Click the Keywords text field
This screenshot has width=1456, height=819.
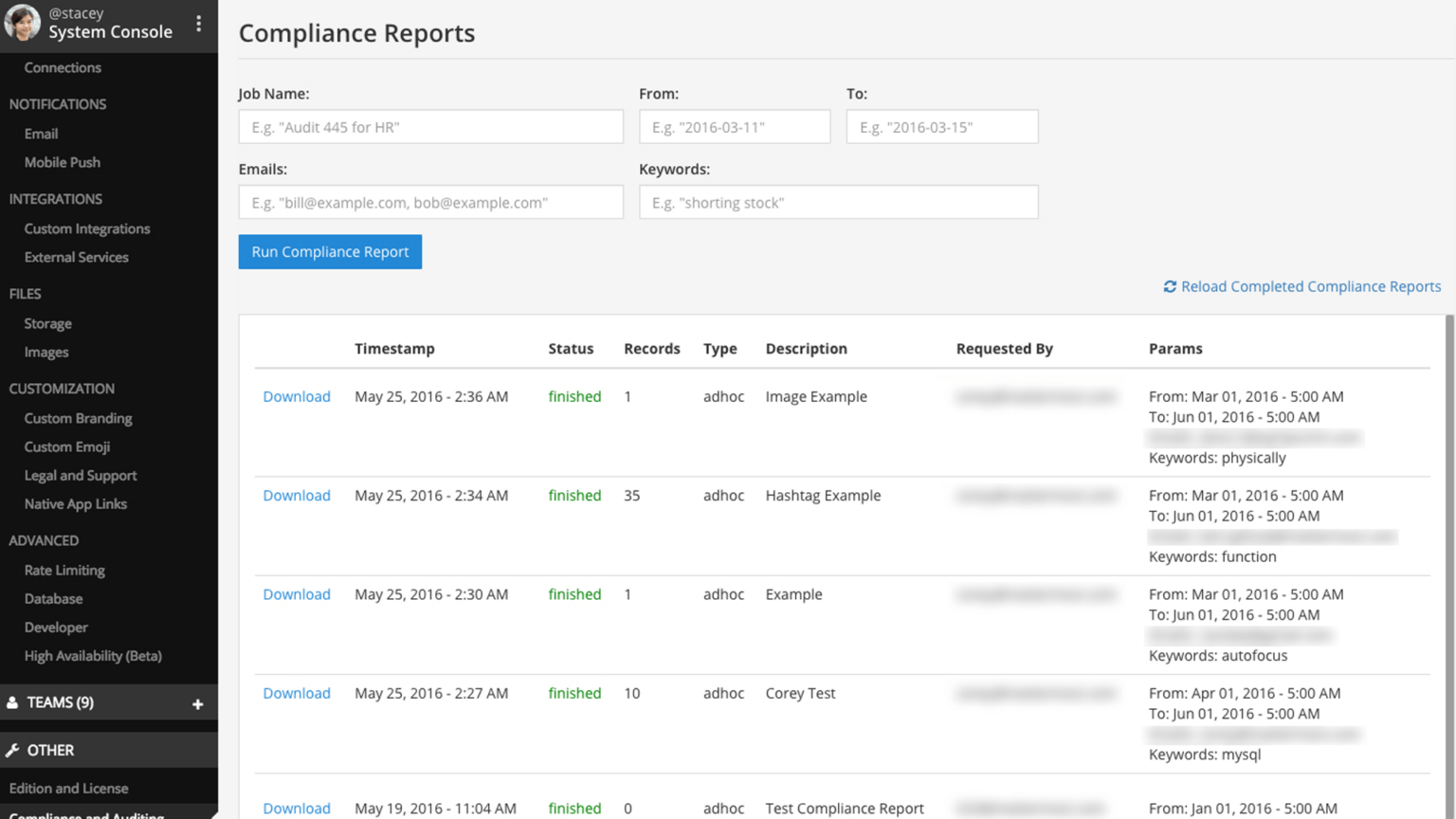point(838,203)
